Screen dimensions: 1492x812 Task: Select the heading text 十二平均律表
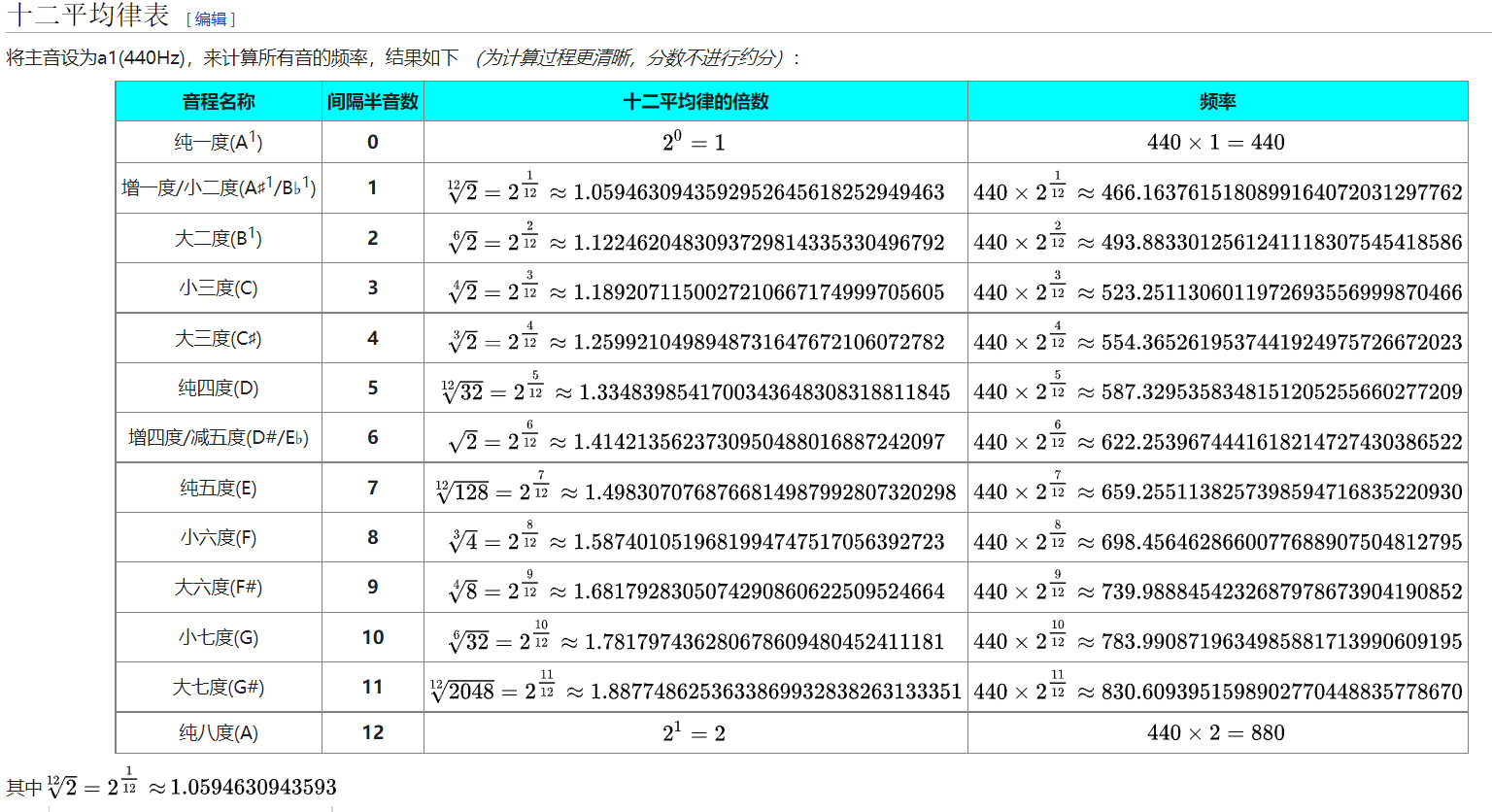pos(87,16)
